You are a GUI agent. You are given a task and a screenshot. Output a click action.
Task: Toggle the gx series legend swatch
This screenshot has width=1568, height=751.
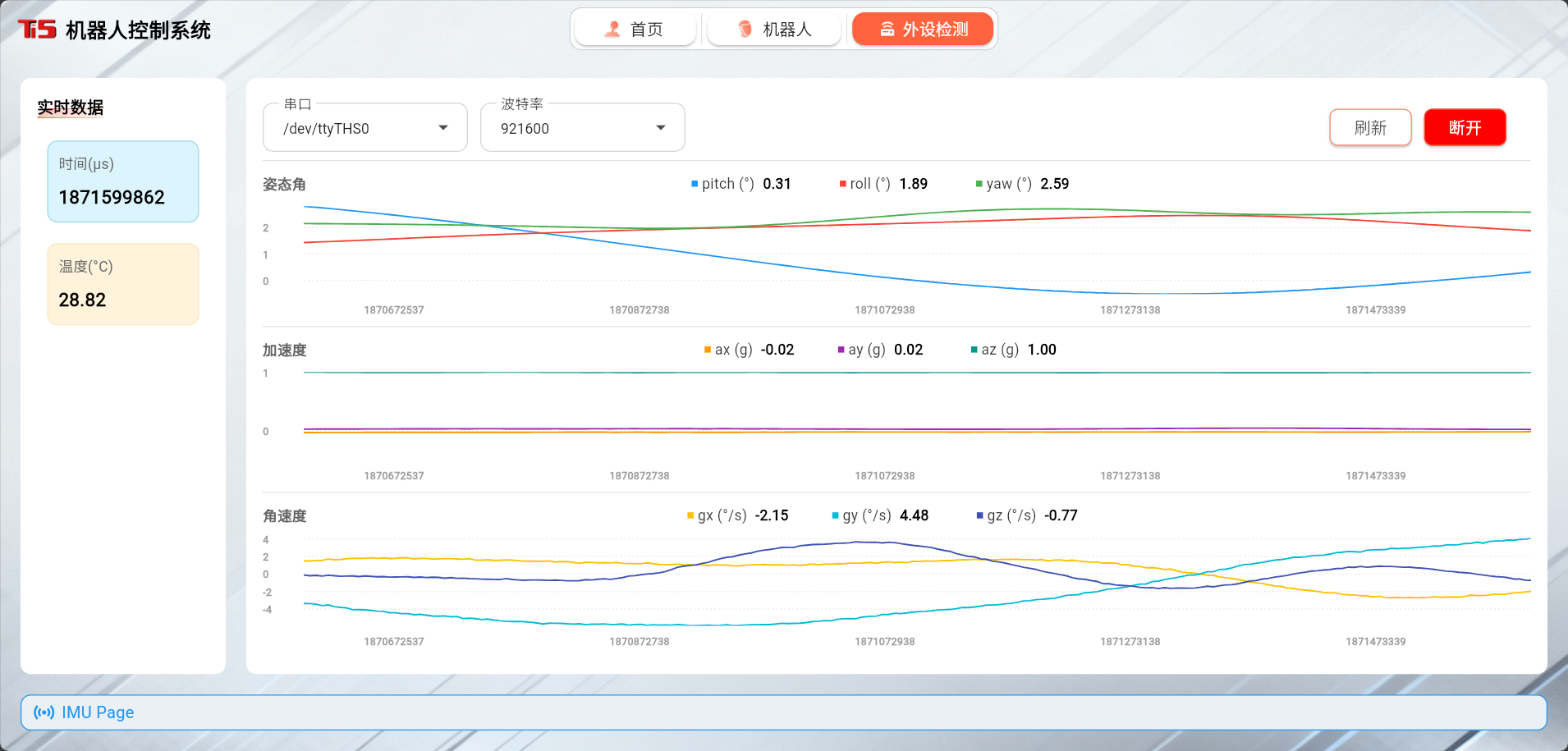tap(690, 515)
